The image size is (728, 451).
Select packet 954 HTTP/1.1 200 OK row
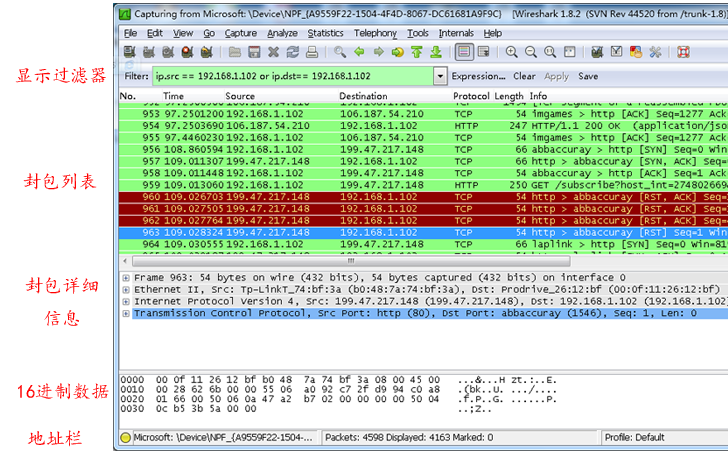tap(423, 126)
